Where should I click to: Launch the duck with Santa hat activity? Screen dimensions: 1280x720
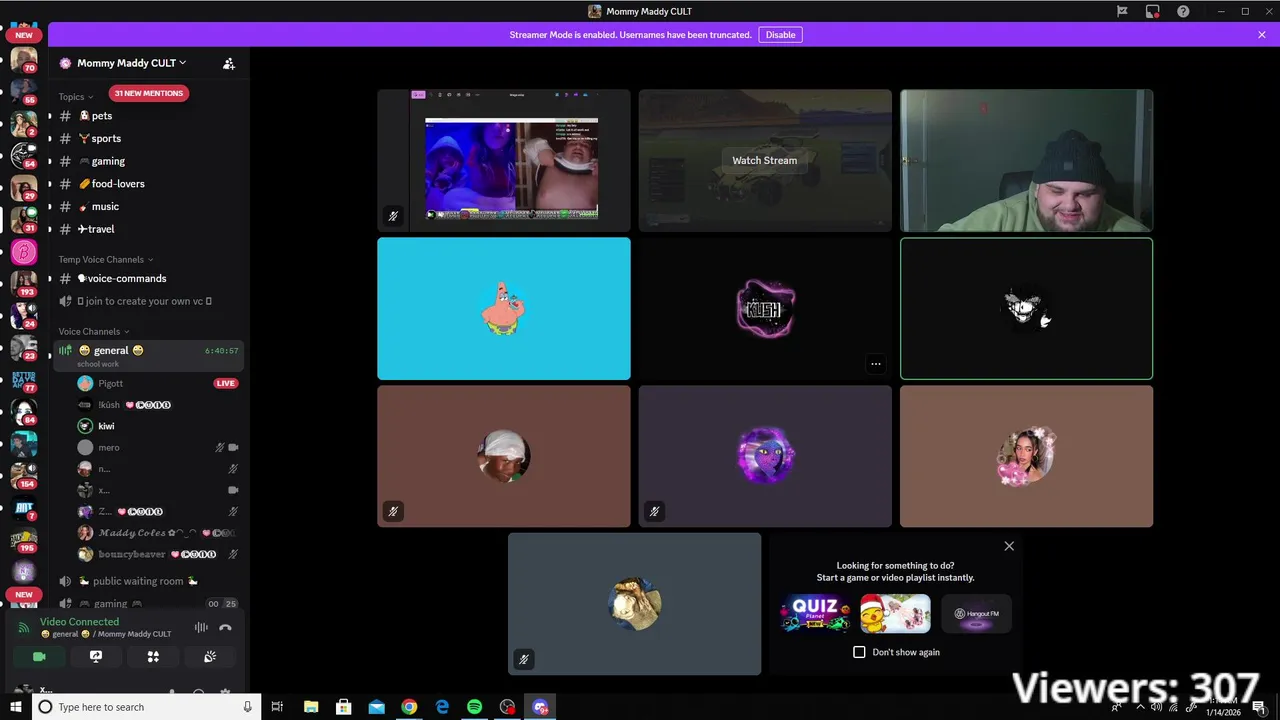tap(896, 613)
